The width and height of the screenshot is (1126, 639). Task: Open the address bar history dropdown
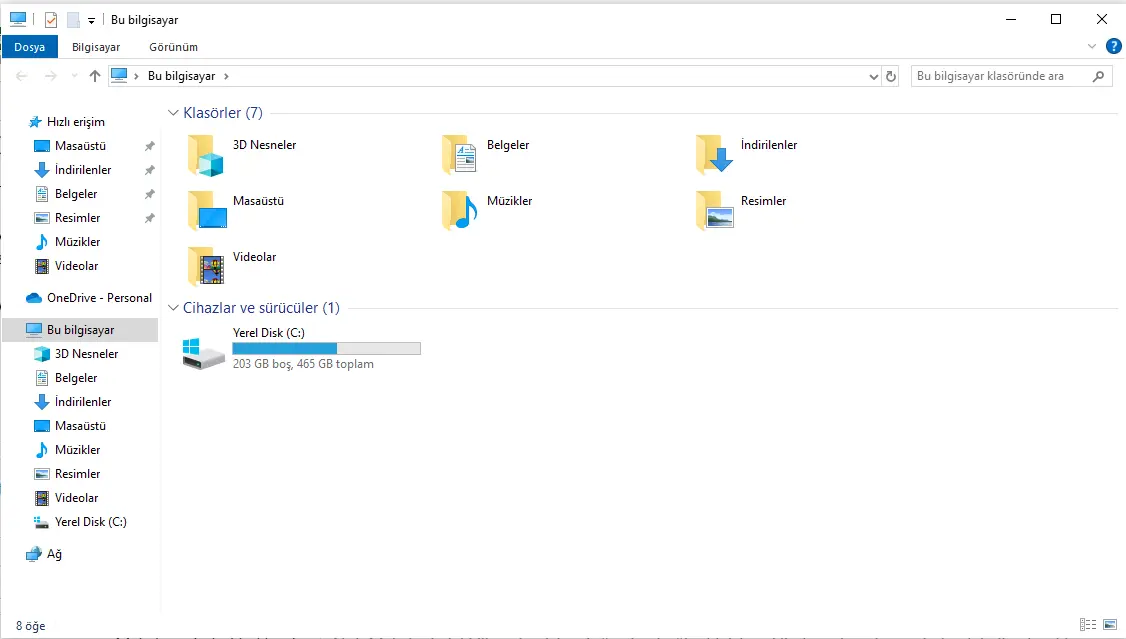(x=873, y=76)
